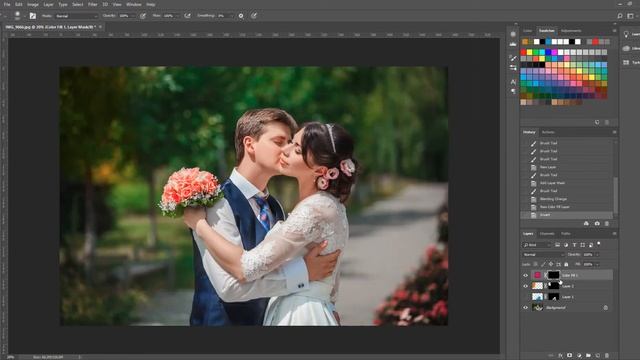Open the Window menu
The height and width of the screenshot is (360, 640).
tap(133, 4)
